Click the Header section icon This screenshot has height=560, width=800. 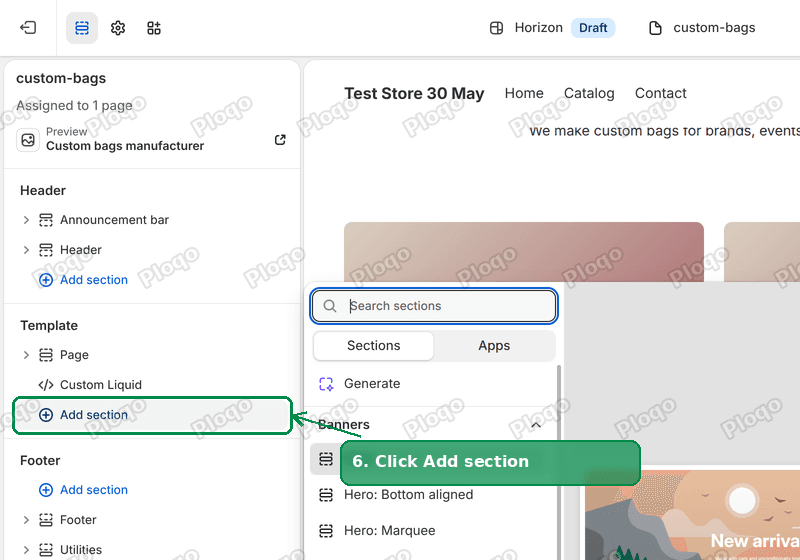[46, 250]
